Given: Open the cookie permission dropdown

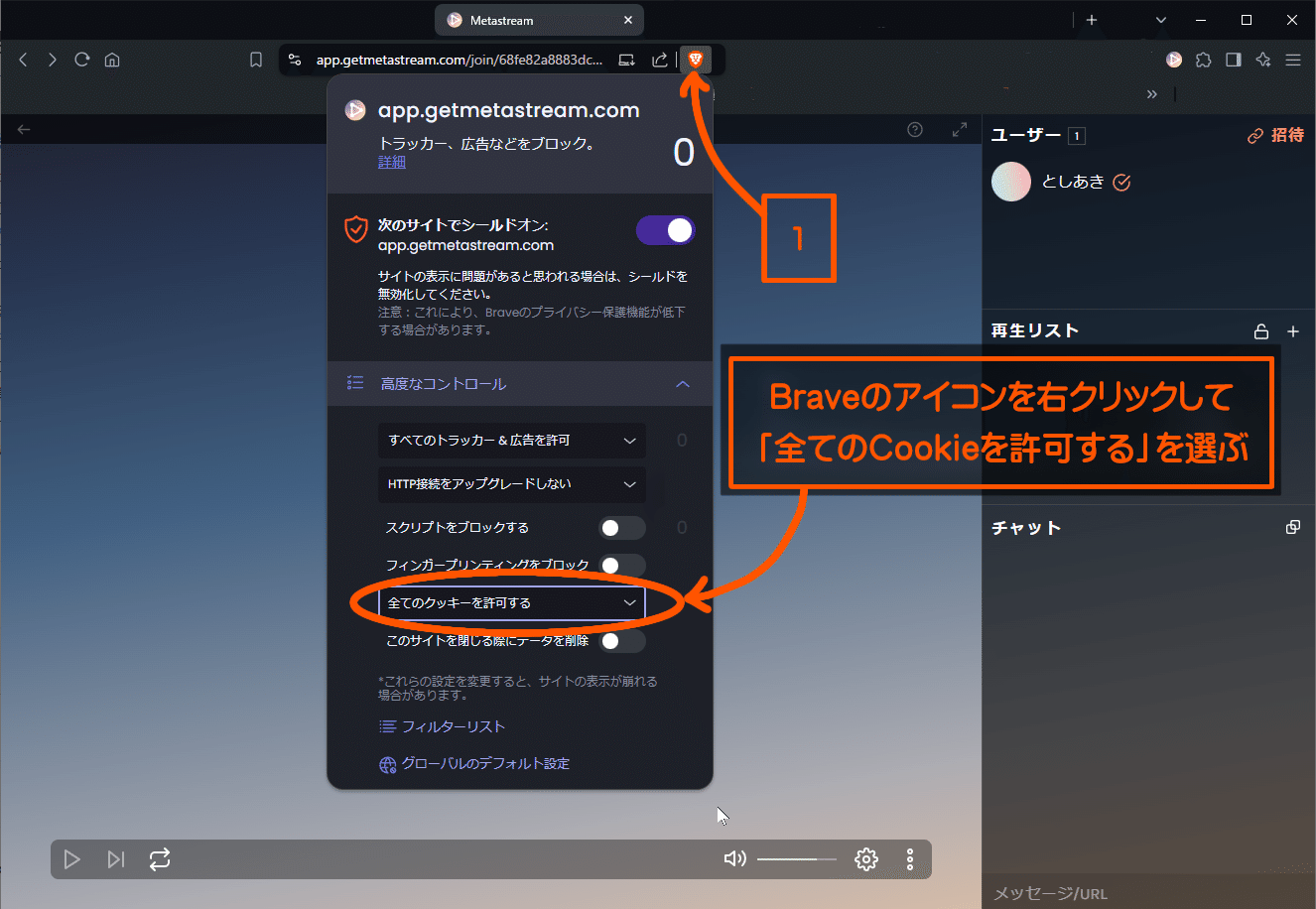Looking at the screenshot, I should coord(512,603).
